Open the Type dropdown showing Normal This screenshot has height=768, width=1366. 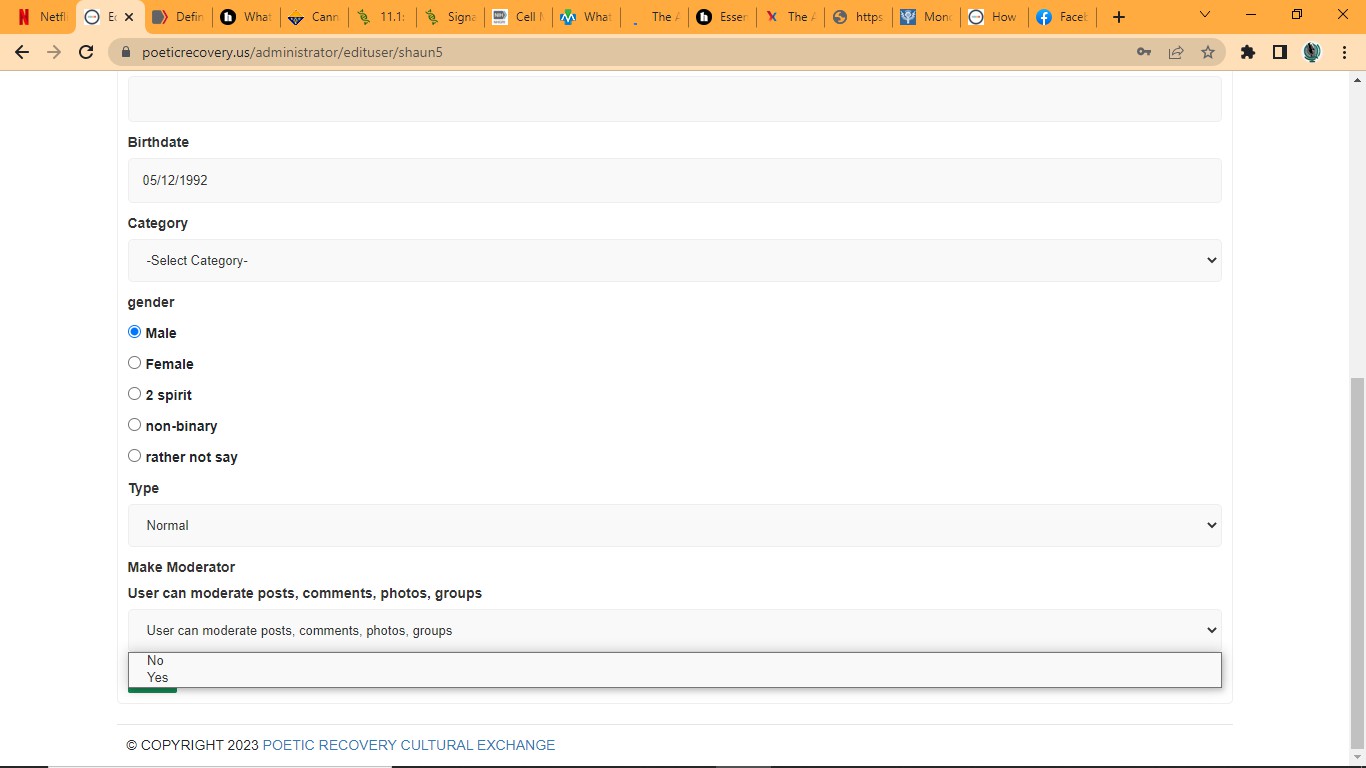click(x=674, y=525)
